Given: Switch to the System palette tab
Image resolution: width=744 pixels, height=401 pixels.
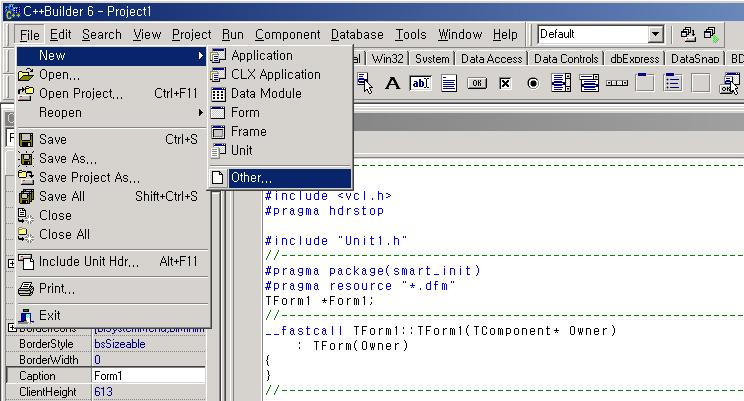Looking at the screenshot, I should (x=432, y=59).
